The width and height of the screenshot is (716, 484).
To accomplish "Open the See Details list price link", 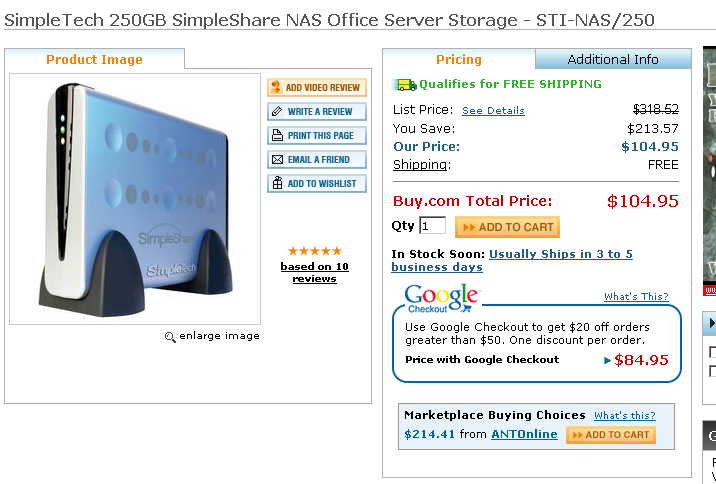I will point(493,110).
